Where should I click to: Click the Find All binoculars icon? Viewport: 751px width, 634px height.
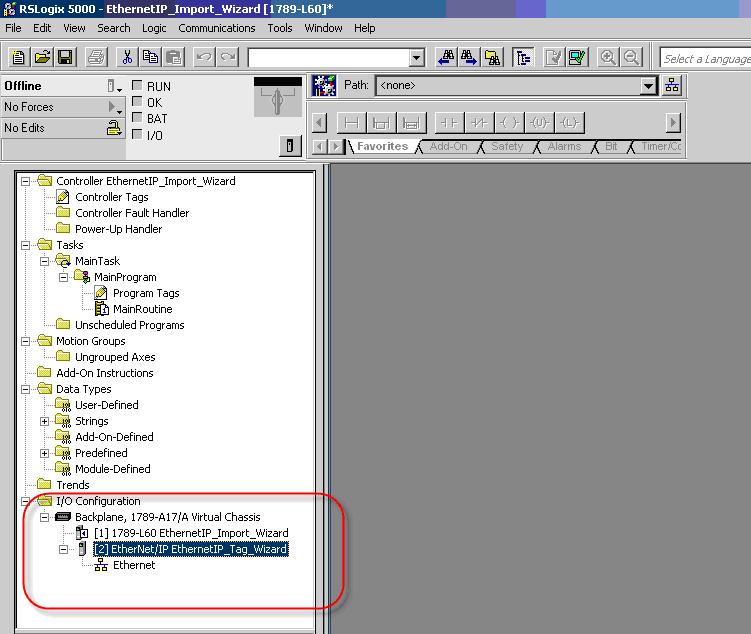(492, 58)
